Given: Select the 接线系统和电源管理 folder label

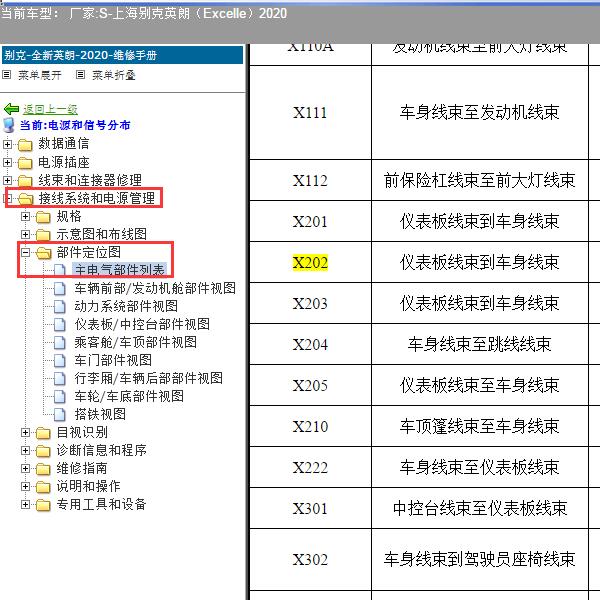Looking at the screenshot, I should click(x=96, y=198).
